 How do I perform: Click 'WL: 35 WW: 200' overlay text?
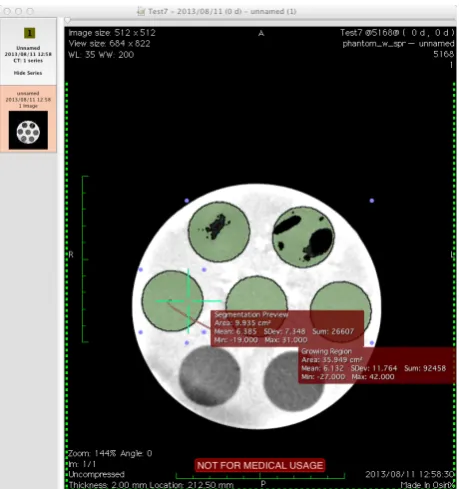101,55
